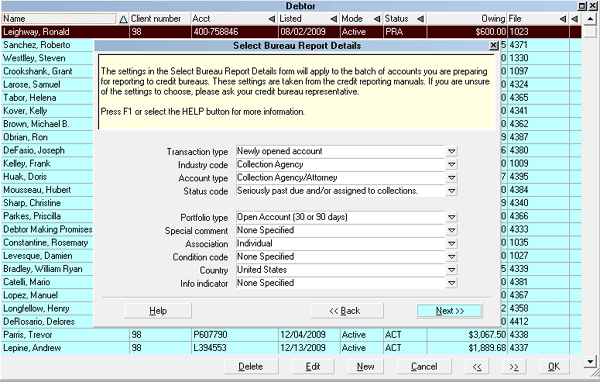Click the Listed column arrow icon

334,19
